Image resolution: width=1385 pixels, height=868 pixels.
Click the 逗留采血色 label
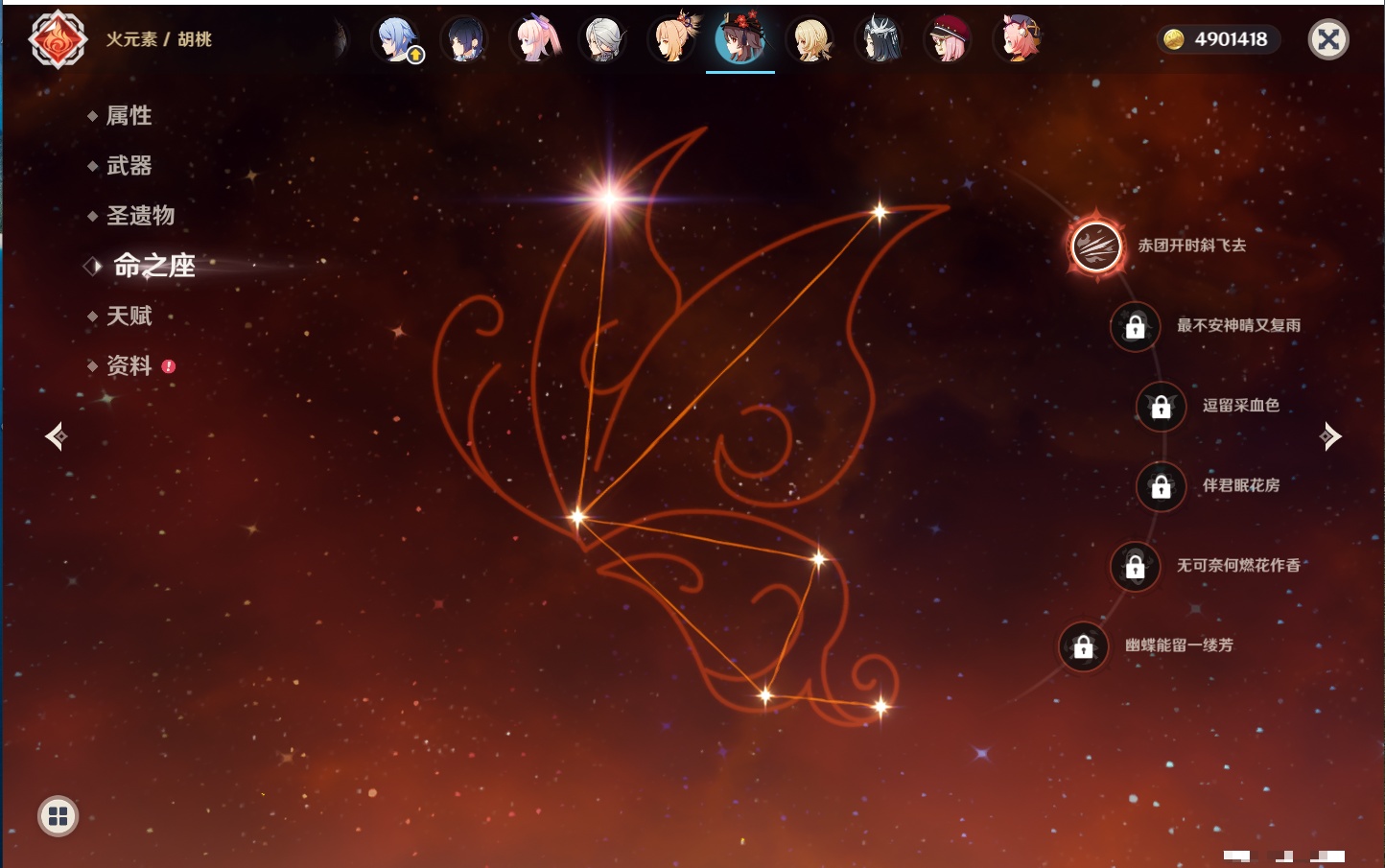tap(1241, 405)
